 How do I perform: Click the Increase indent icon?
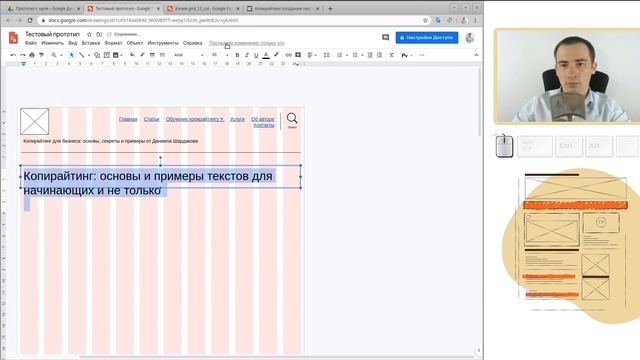(379, 55)
